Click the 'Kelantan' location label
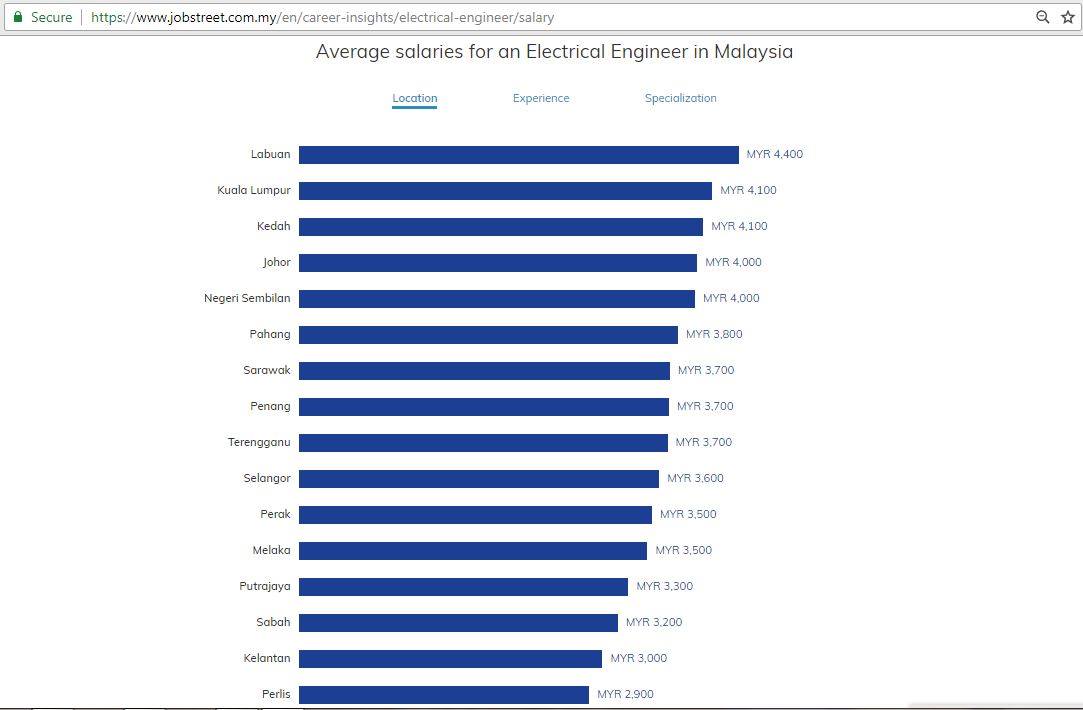The image size is (1083, 710). tap(267, 658)
